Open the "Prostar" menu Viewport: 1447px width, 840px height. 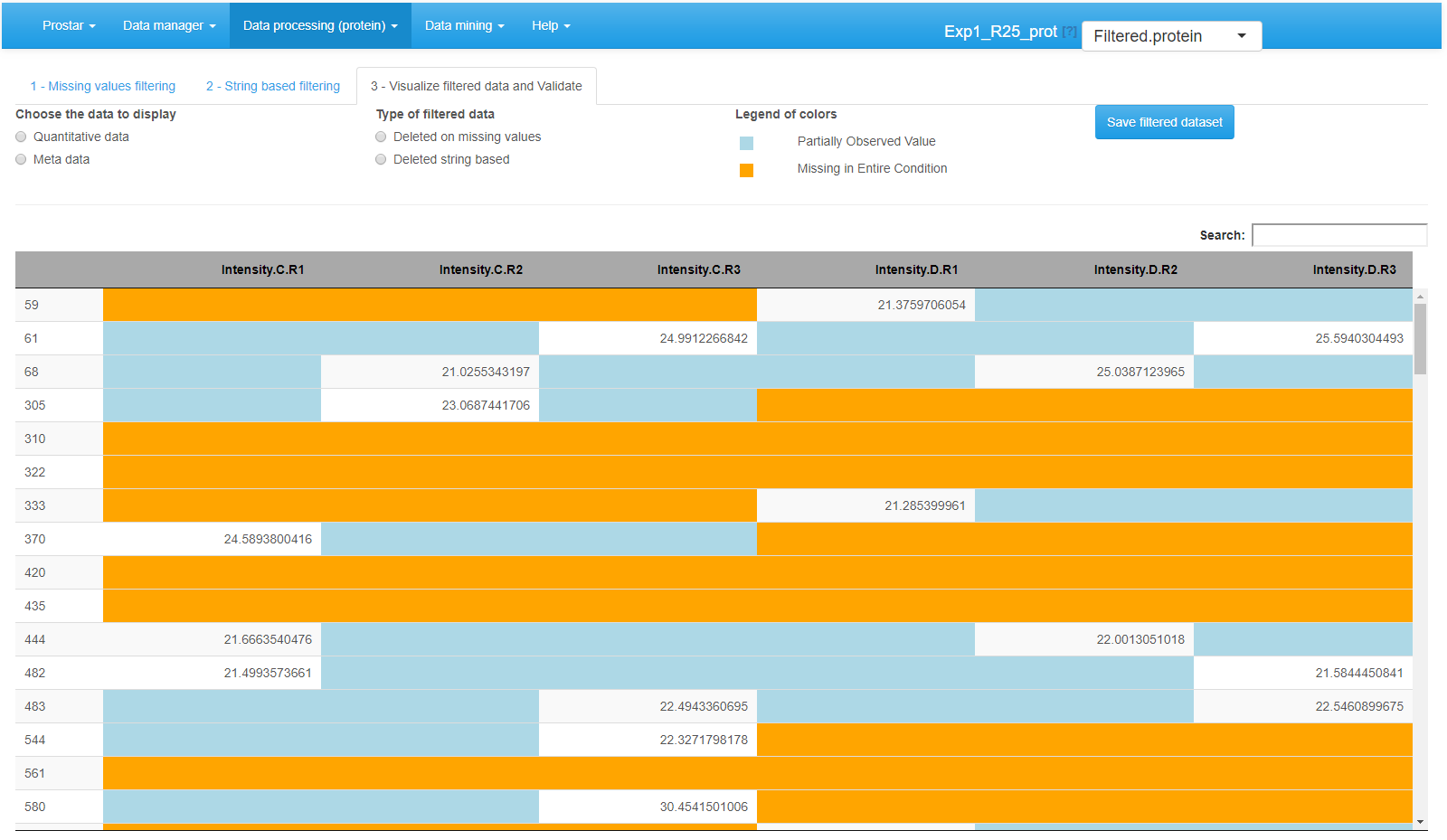click(x=68, y=25)
